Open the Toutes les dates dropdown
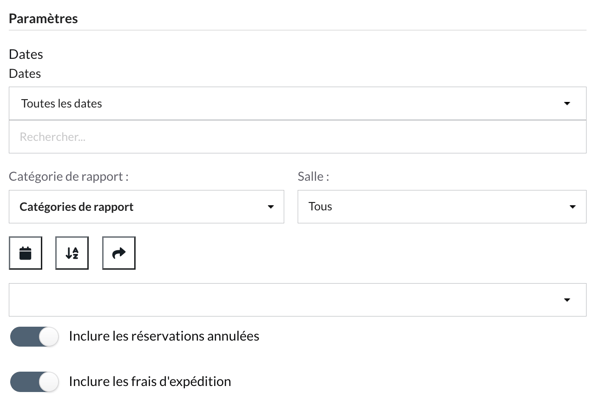Image resolution: width=600 pixels, height=405 pixels. pyautogui.click(x=298, y=103)
